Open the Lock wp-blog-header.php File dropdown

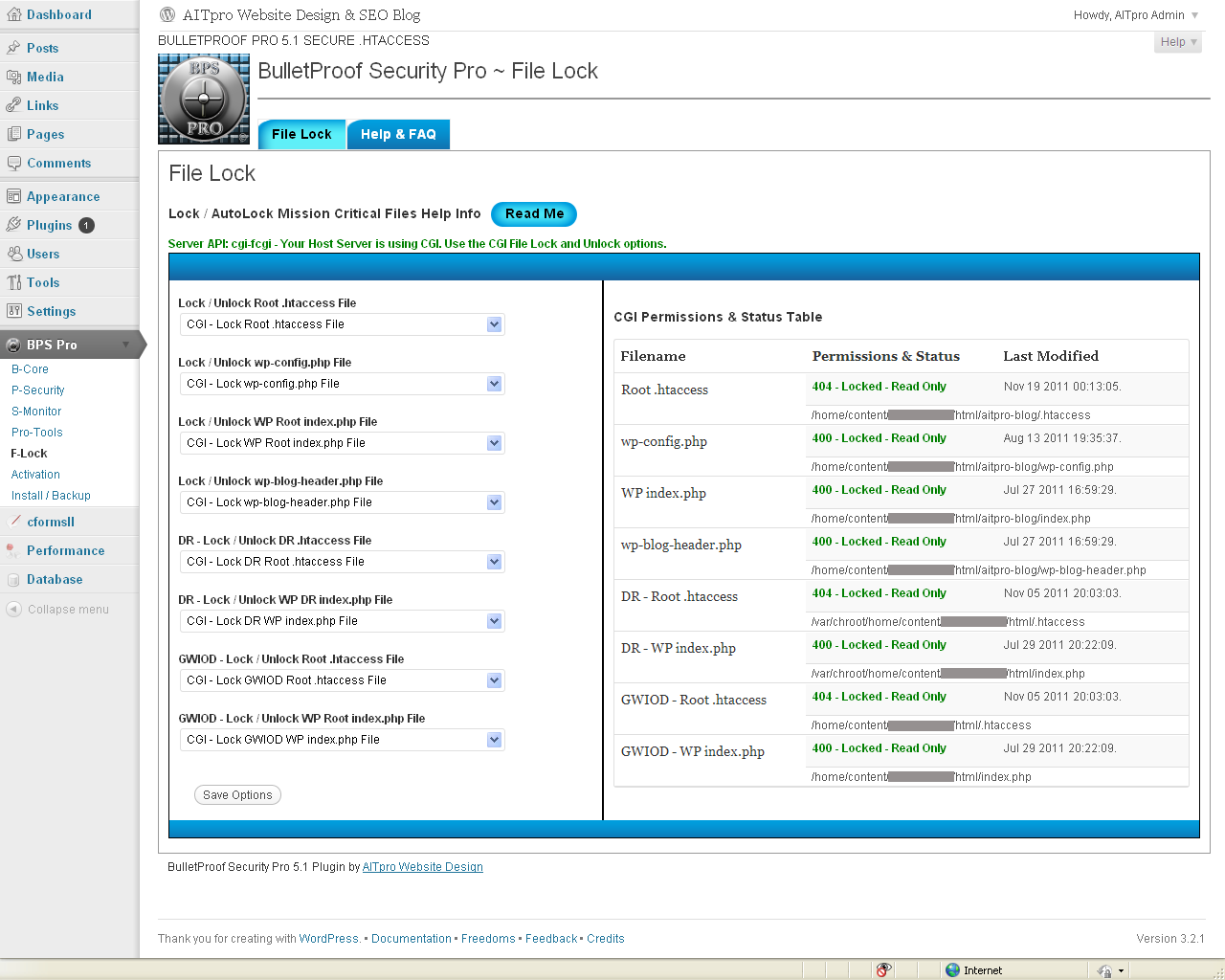pos(342,502)
